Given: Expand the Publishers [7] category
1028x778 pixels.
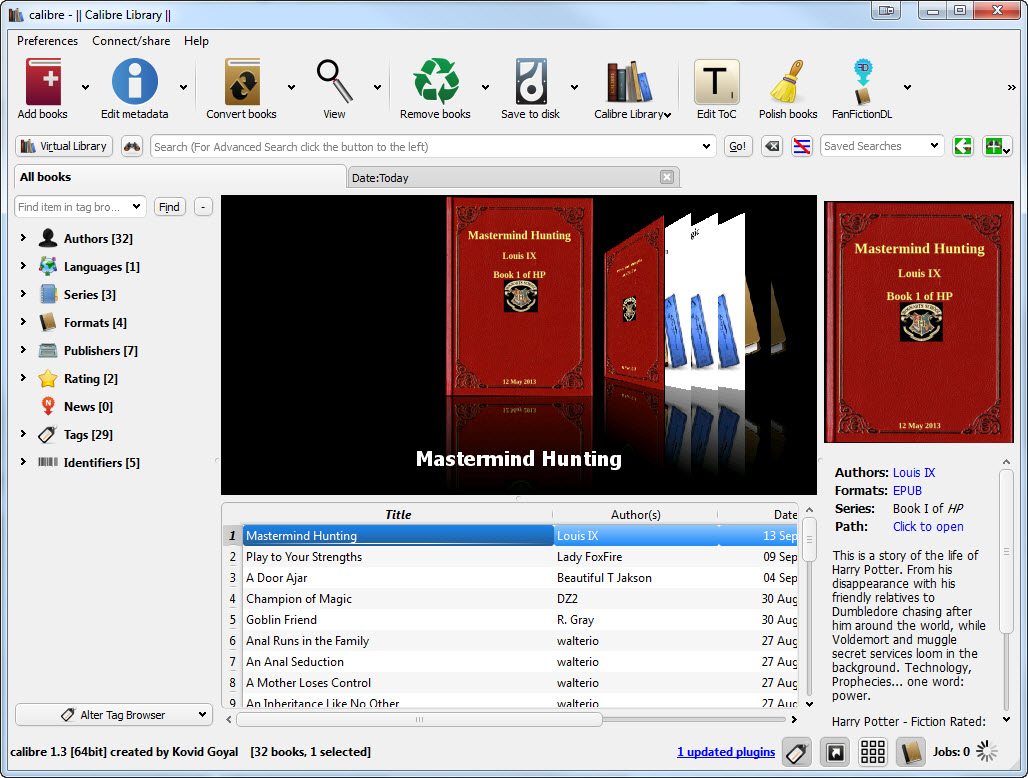Looking at the screenshot, I should click(x=23, y=350).
